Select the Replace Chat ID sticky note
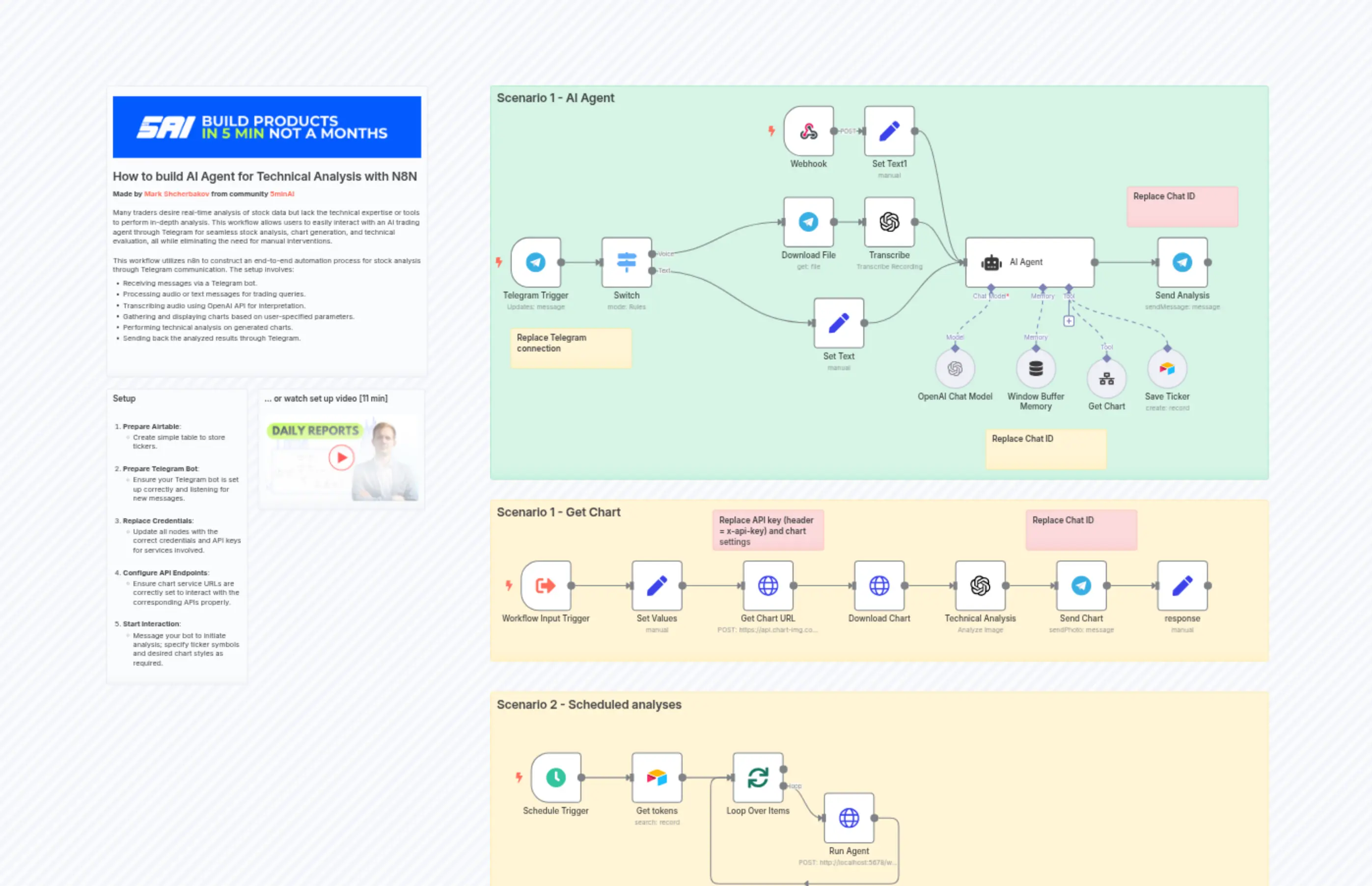The width and height of the screenshot is (1372, 886). tap(1182, 206)
